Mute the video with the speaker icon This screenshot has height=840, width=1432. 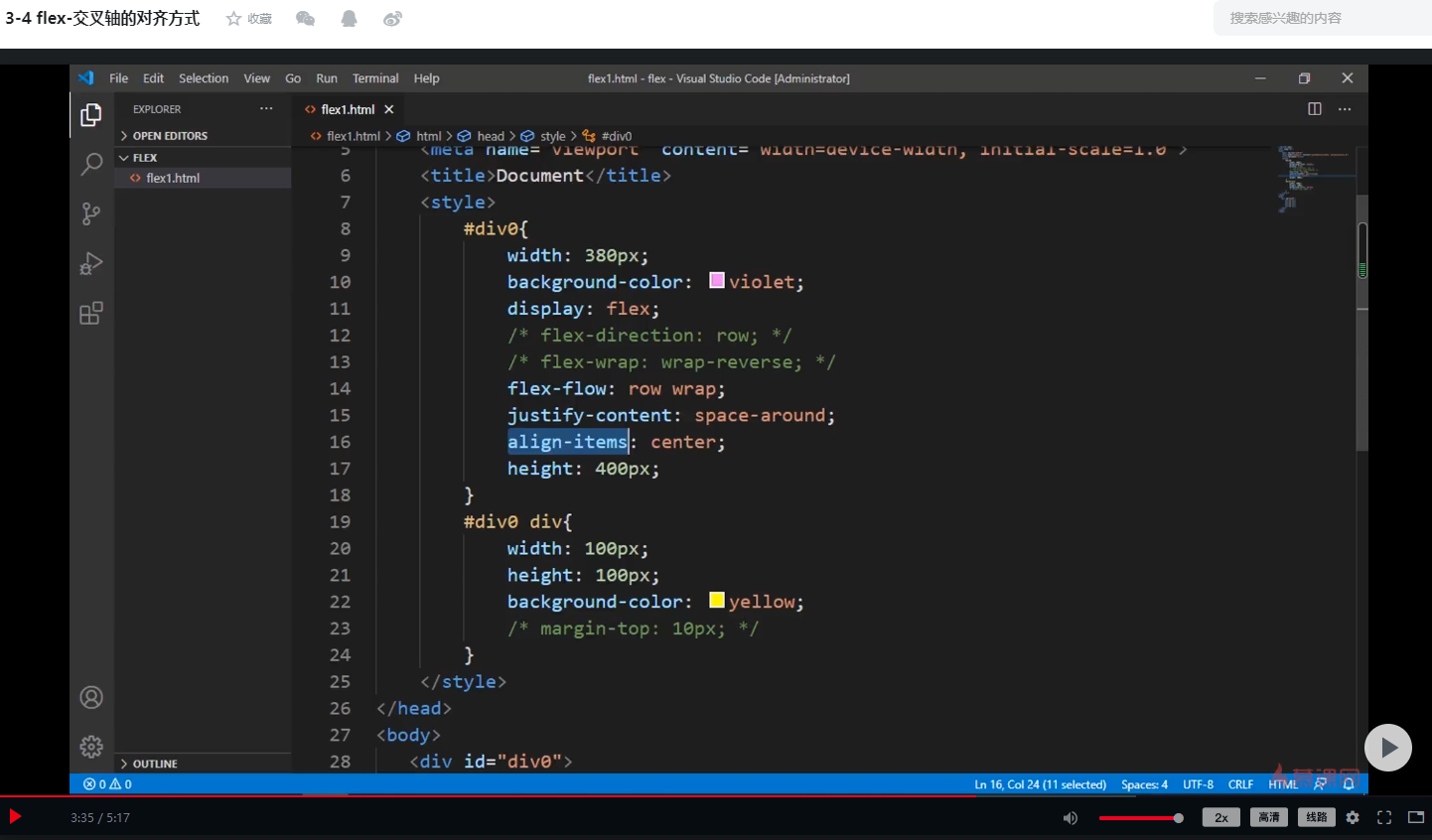click(1070, 818)
